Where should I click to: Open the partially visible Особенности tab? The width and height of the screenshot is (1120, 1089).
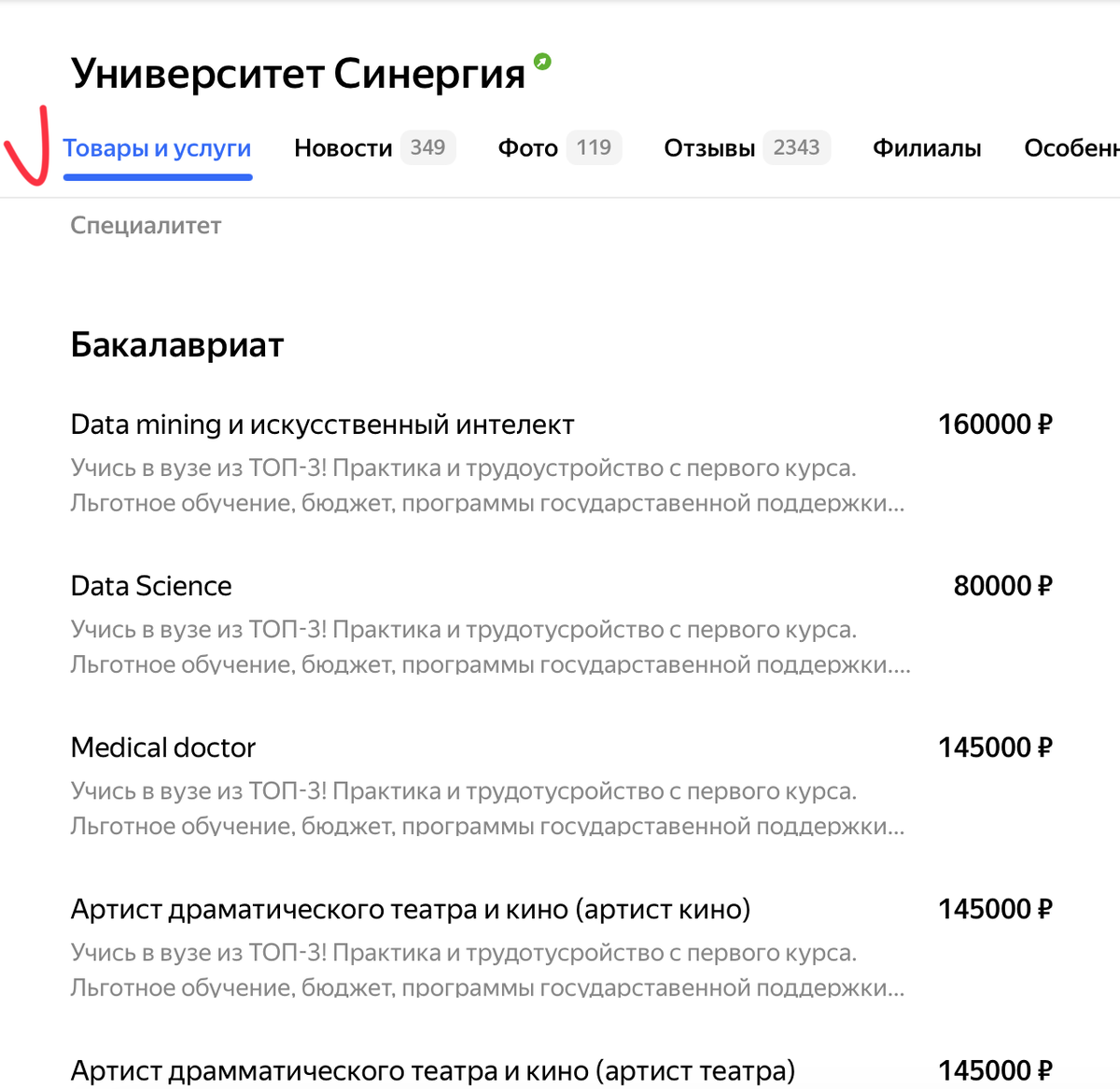coord(1071,148)
